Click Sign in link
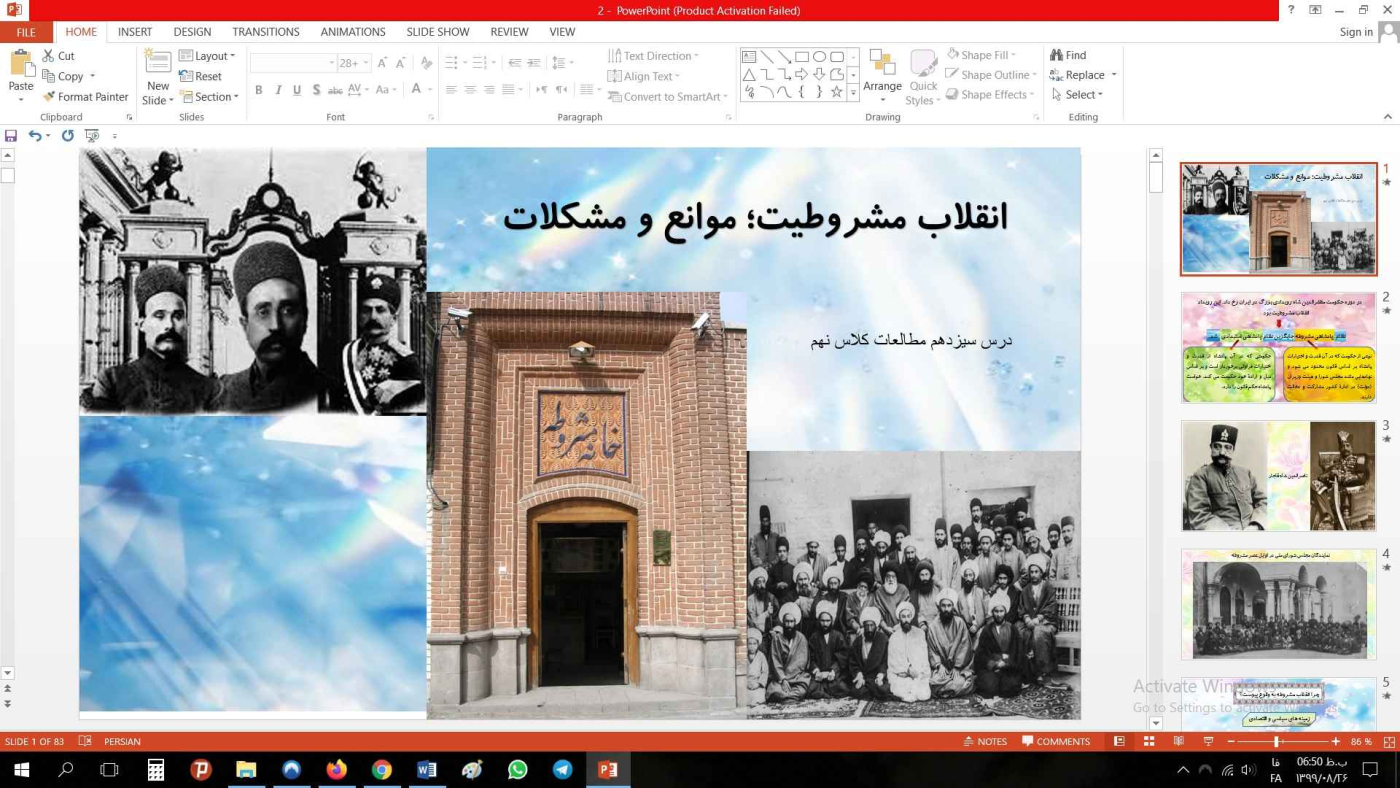The width and height of the screenshot is (1400, 788). pyautogui.click(x=1356, y=32)
